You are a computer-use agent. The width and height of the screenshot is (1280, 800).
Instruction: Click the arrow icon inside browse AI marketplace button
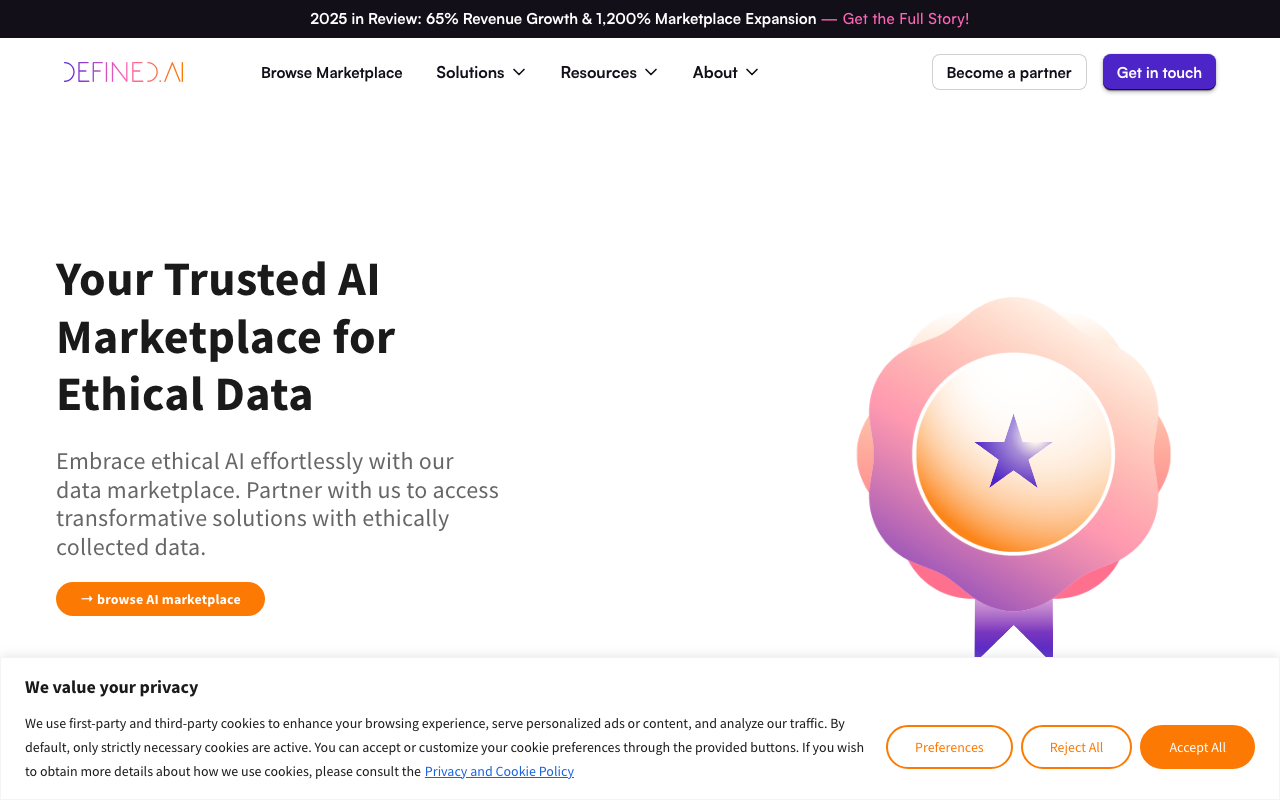coord(86,598)
